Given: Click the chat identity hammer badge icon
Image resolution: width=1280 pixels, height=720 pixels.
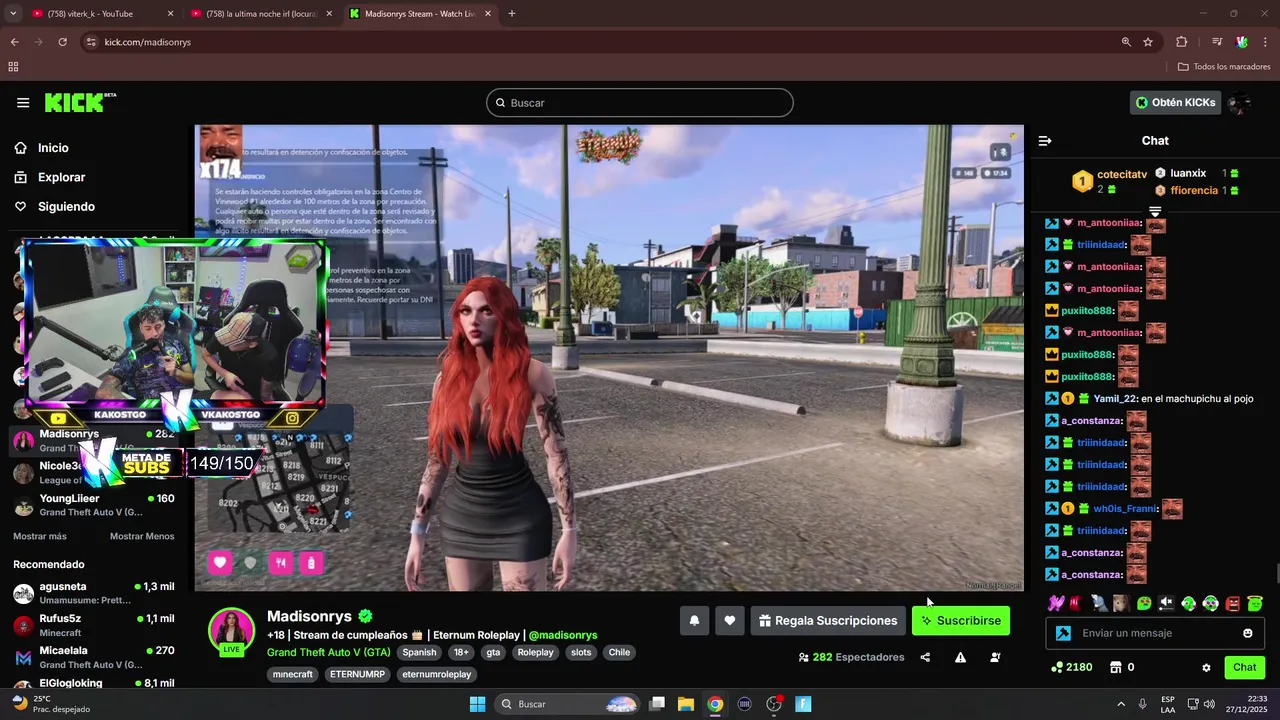Looking at the screenshot, I should tap(1063, 633).
